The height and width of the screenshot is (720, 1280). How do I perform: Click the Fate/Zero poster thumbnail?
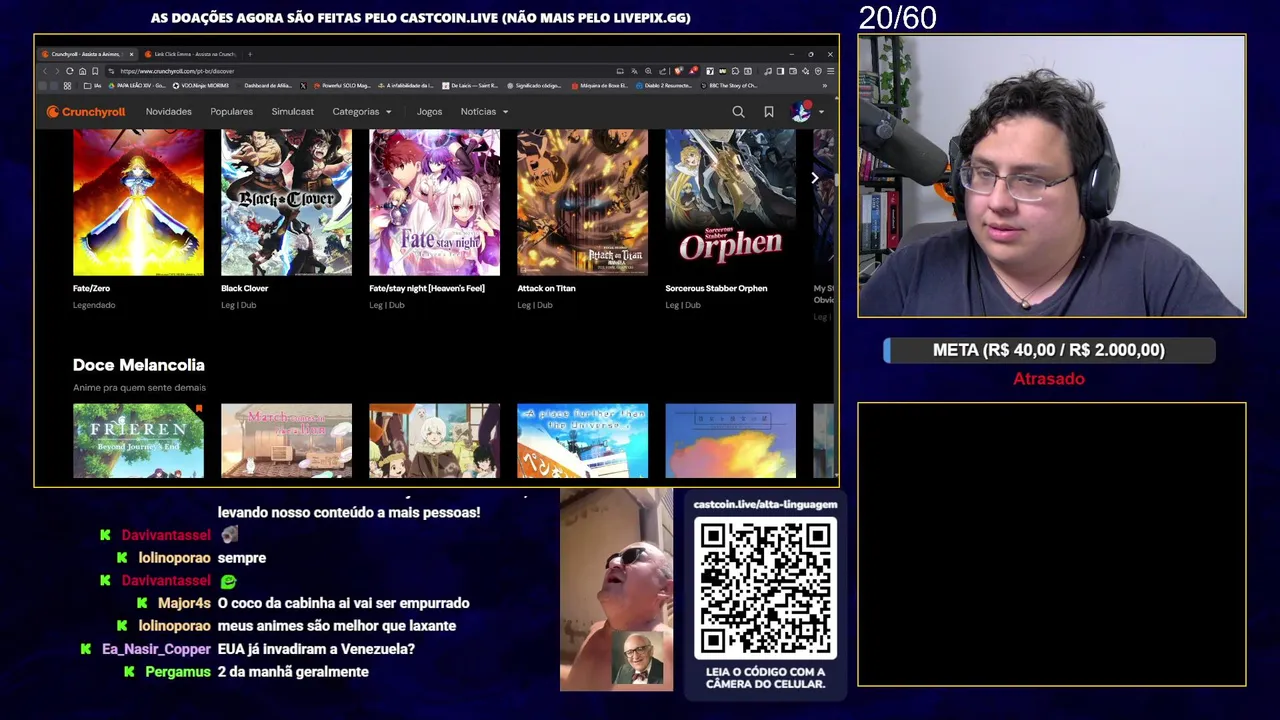138,202
